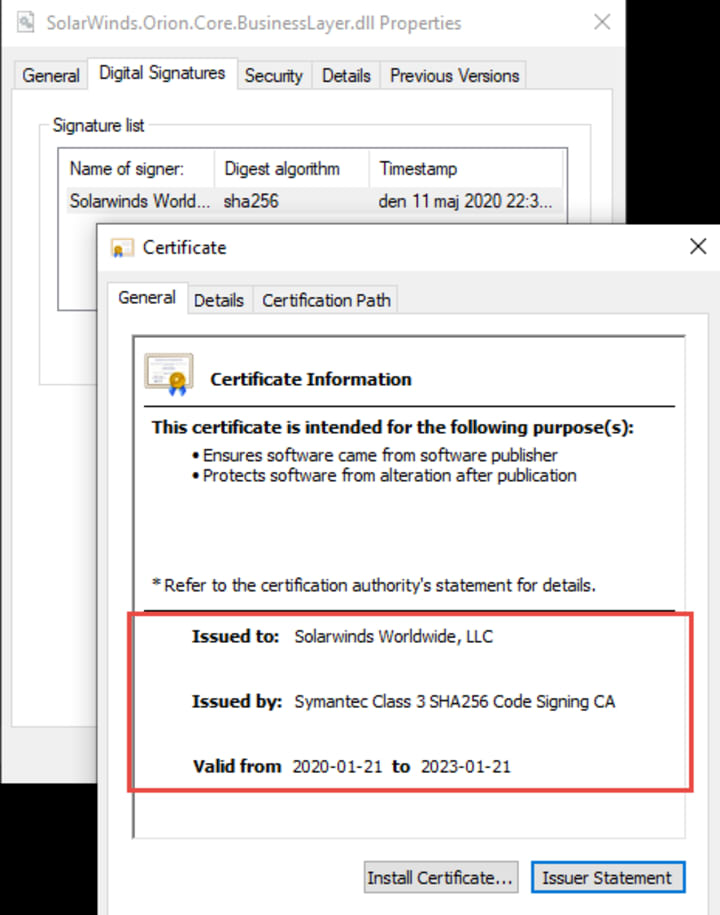This screenshot has width=720, height=915.
Task: Open Details tab in Certificate dialog
Action: [219, 301]
